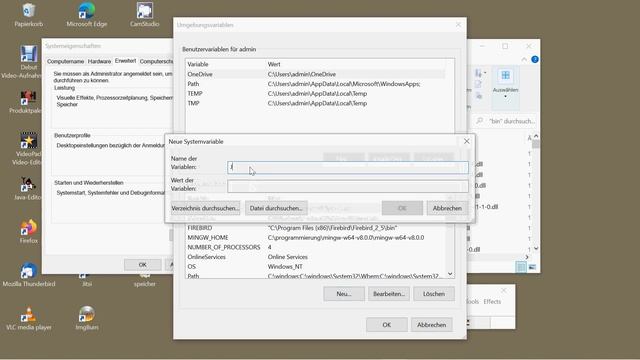
Task: Switch Explorer to the large thumbnails view icon
Action: tap(532, 267)
